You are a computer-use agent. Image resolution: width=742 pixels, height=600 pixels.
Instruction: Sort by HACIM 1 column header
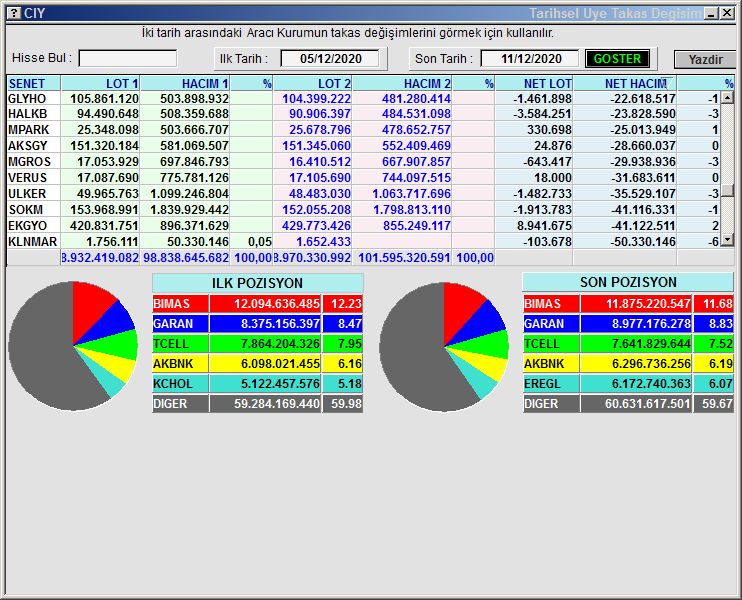click(185, 84)
